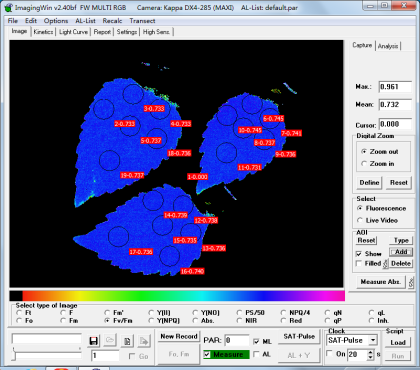Click the small icon beside Filled checkbox
The height and width of the screenshot is (370, 420).
click(386, 264)
